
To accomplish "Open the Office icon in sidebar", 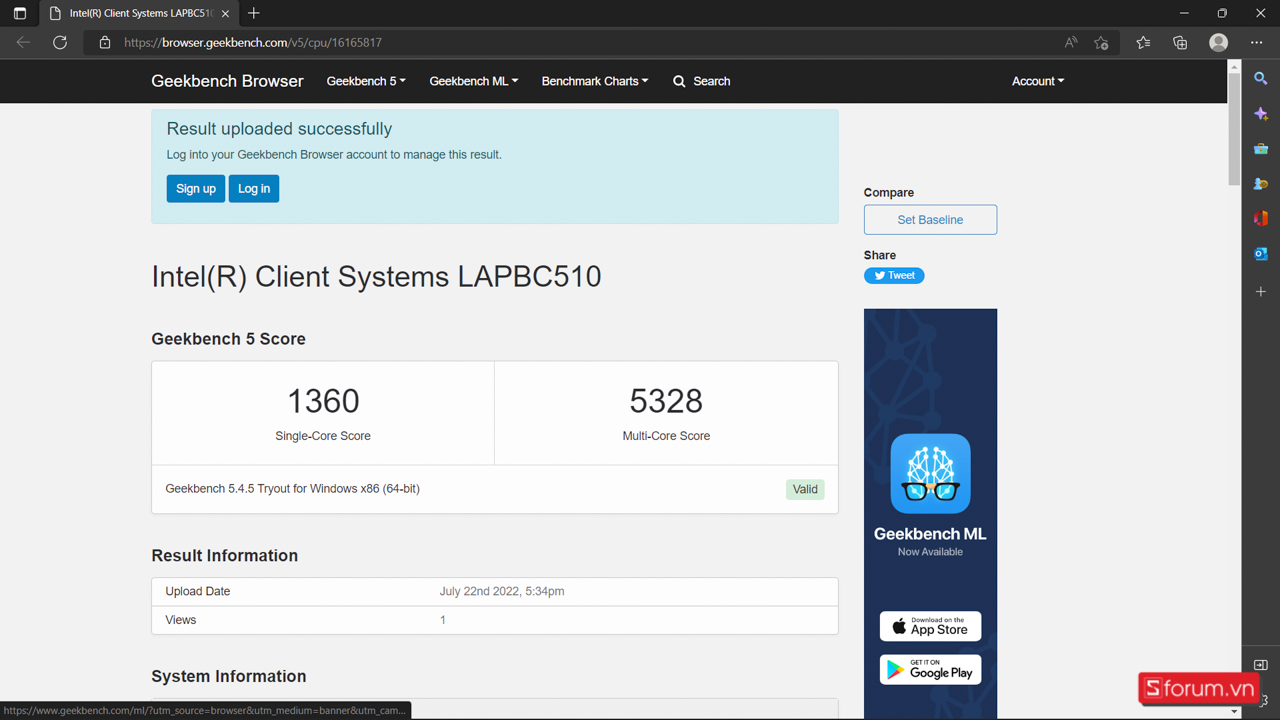I will (x=1261, y=219).
